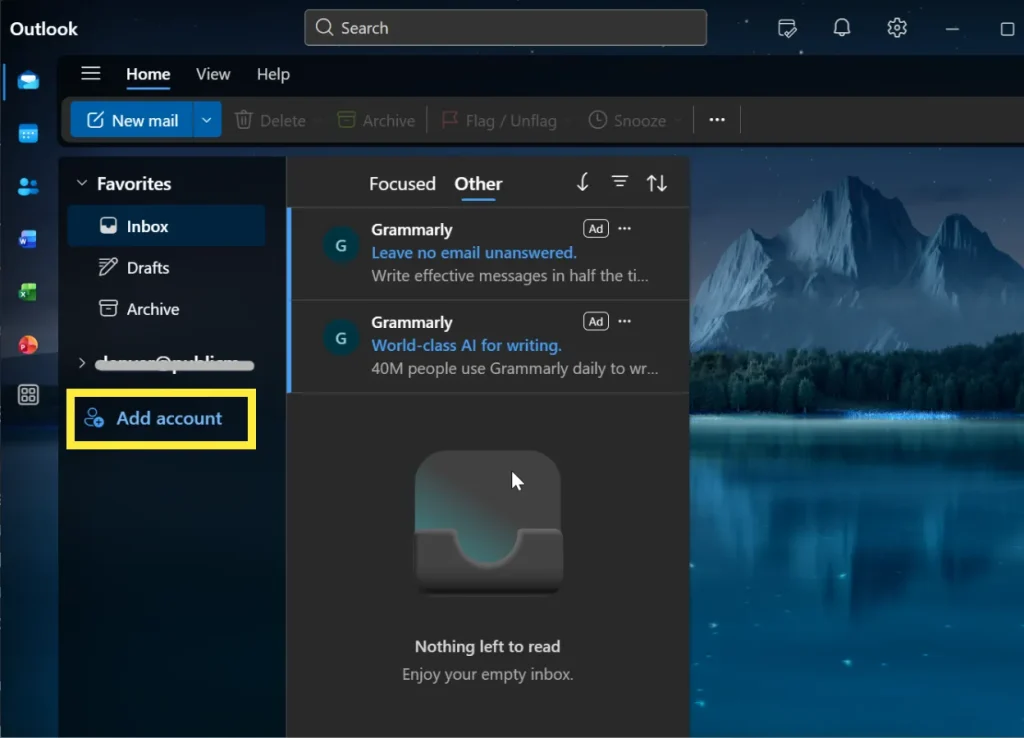Open the Grammarly ad email link
The height and width of the screenshot is (738, 1024).
(x=473, y=252)
